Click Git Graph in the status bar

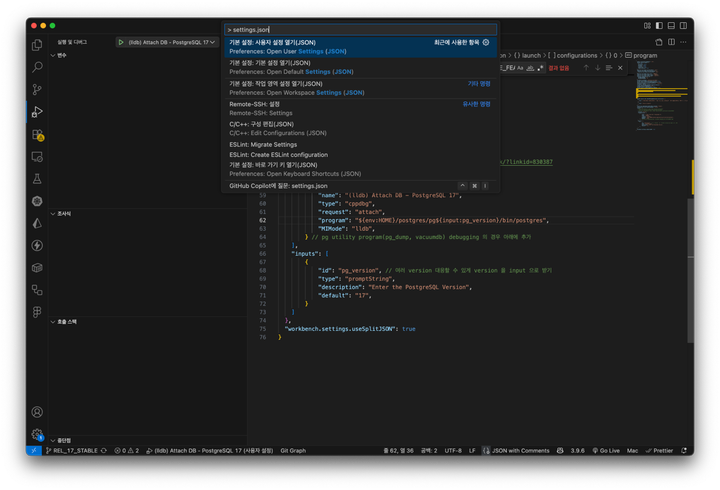(x=293, y=451)
